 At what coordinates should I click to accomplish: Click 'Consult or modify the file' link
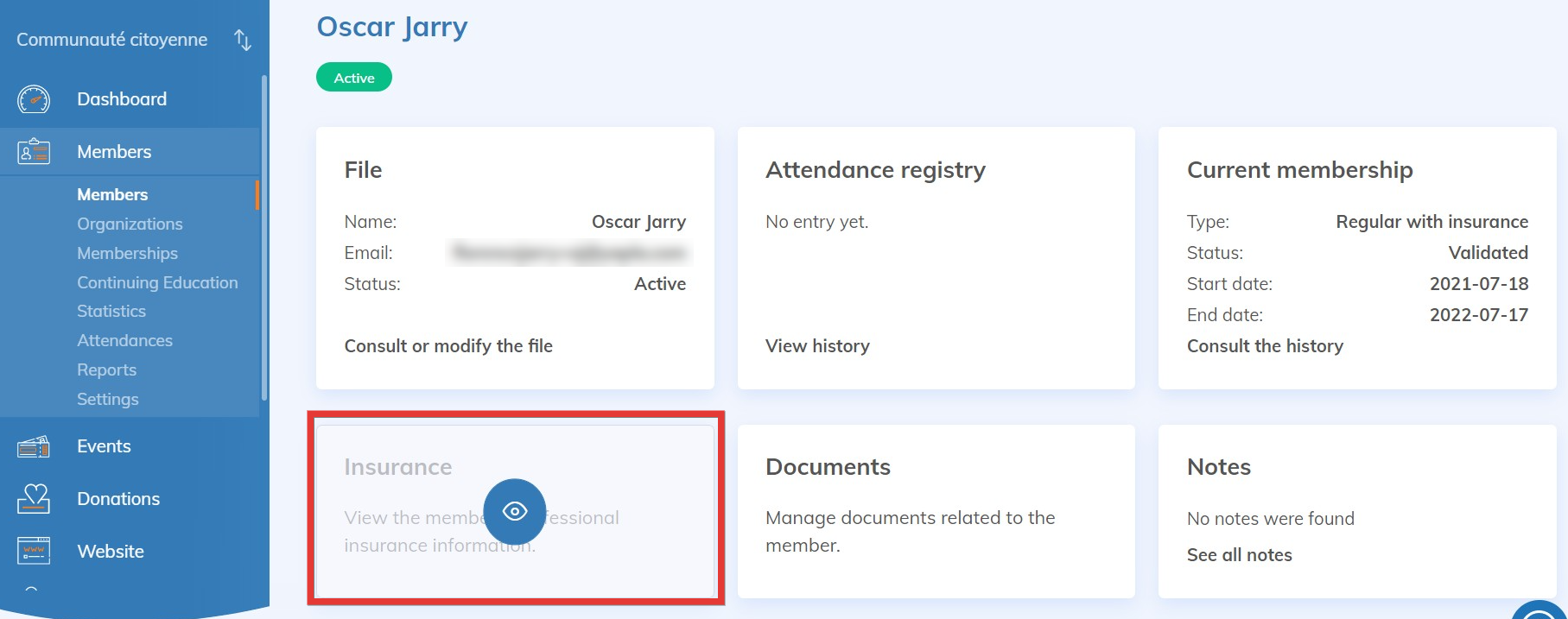[448, 346]
